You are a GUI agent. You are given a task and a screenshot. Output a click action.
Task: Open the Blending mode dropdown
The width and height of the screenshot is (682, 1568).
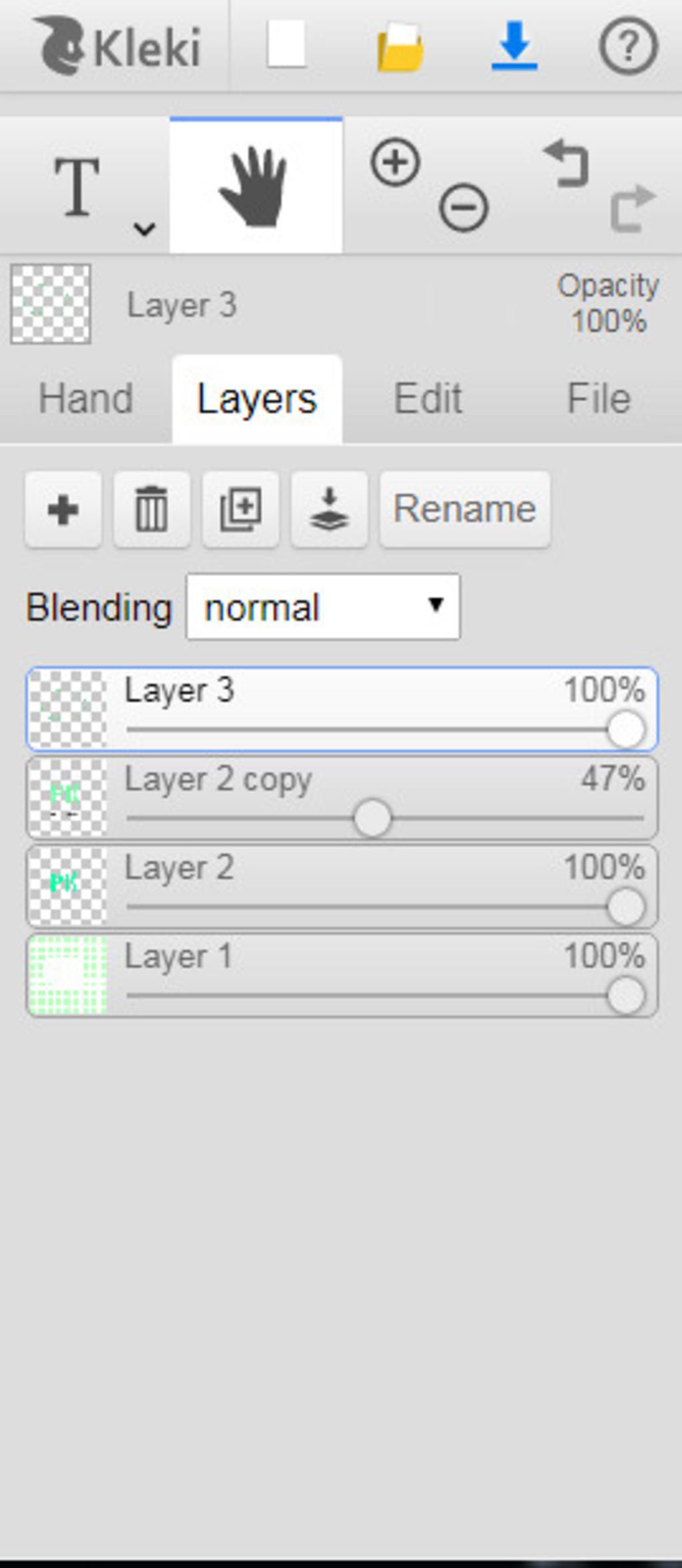pos(323,607)
